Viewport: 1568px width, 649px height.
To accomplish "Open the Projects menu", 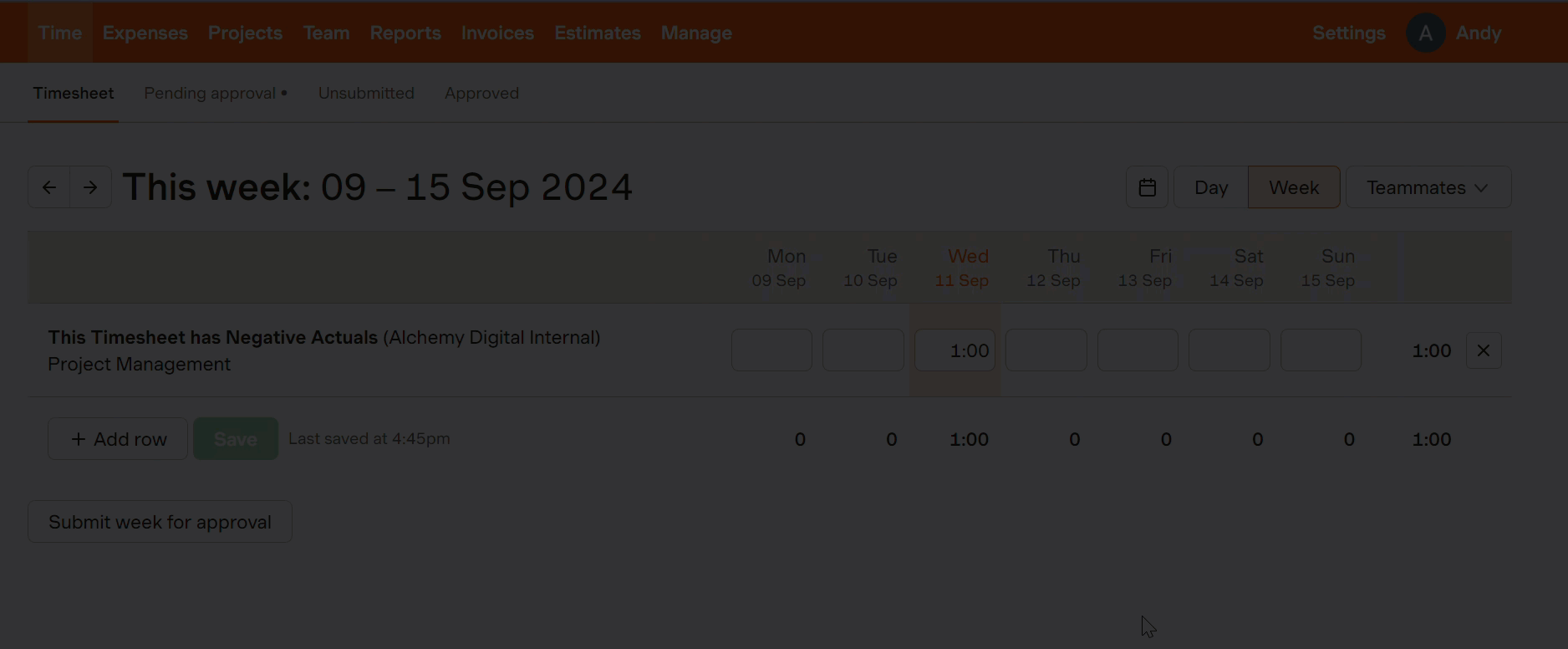I will point(245,33).
